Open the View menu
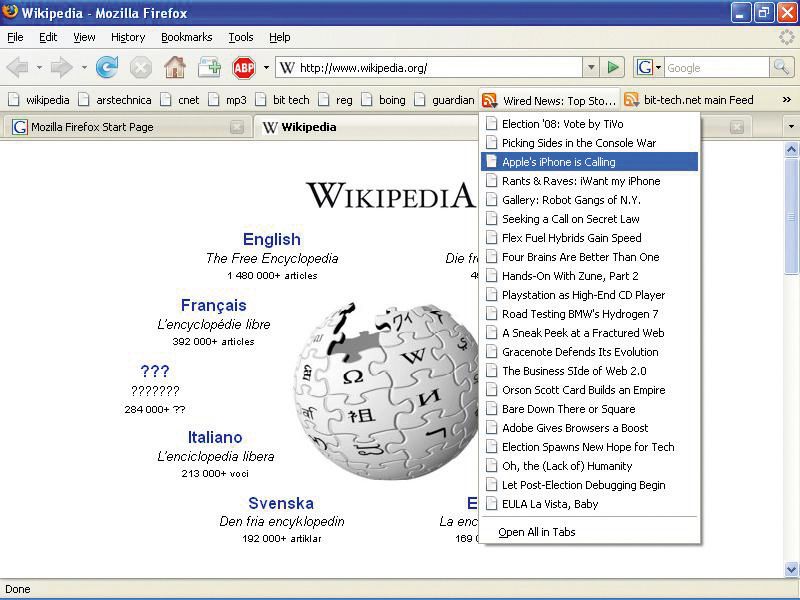The width and height of the screenshot is (800, 600). [x=84, y=37]
